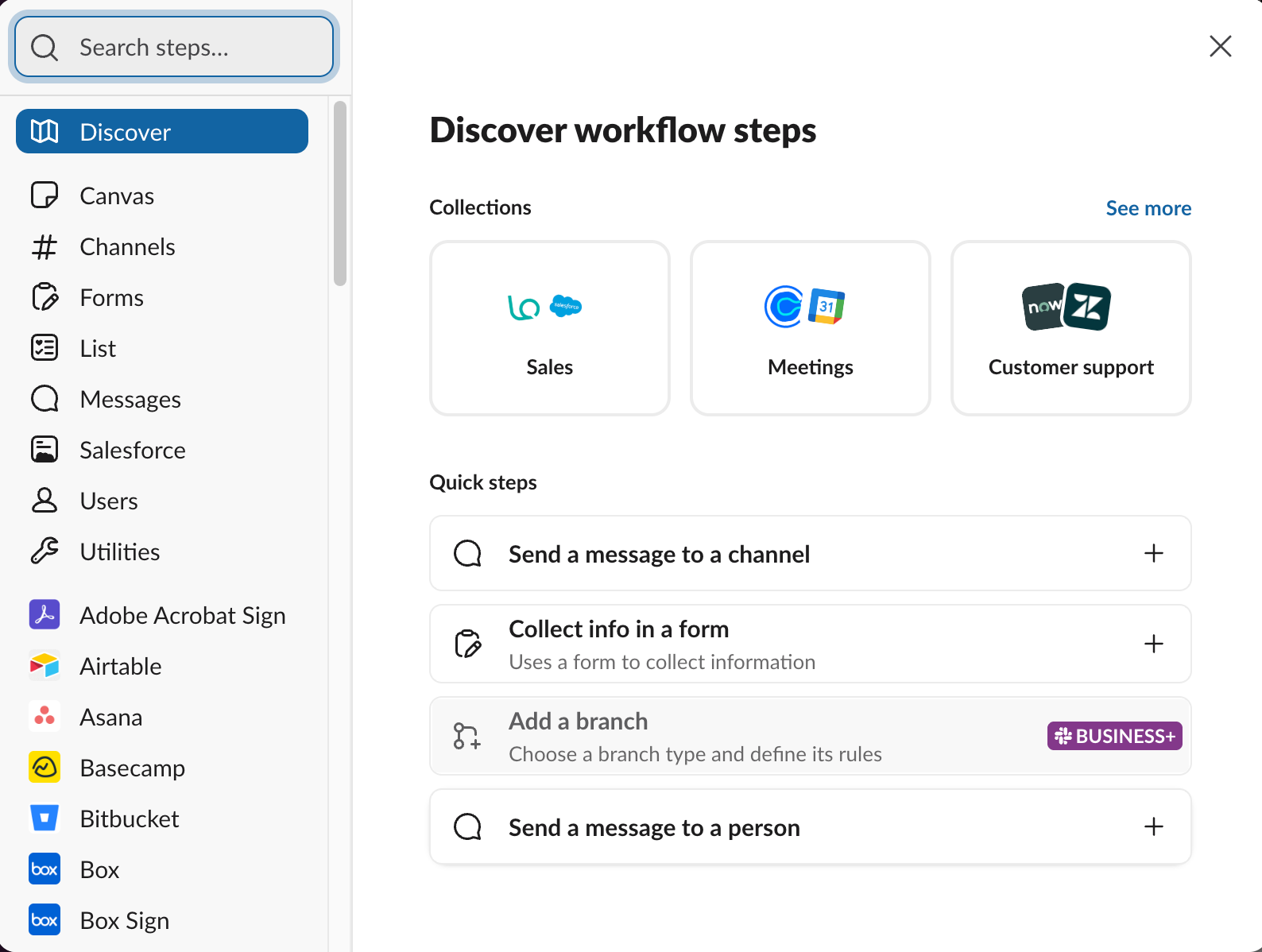Click the Discover map icon in the sidebar
Image resolution: width=1262 pixels, height=952 pixels.
45,131
